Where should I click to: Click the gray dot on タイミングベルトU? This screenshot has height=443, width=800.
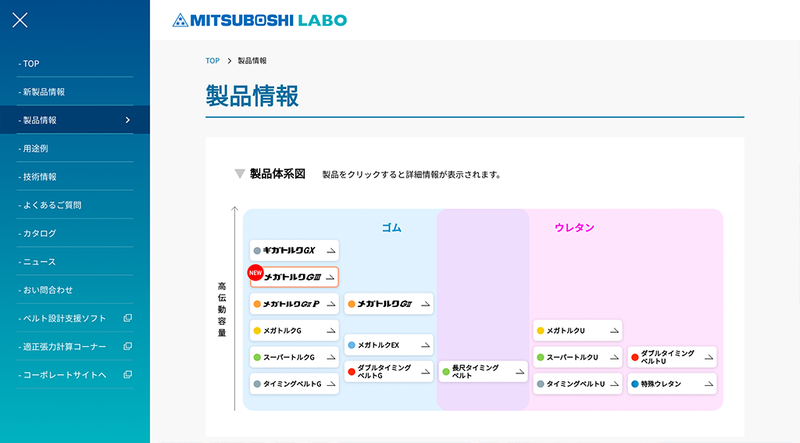540,384
